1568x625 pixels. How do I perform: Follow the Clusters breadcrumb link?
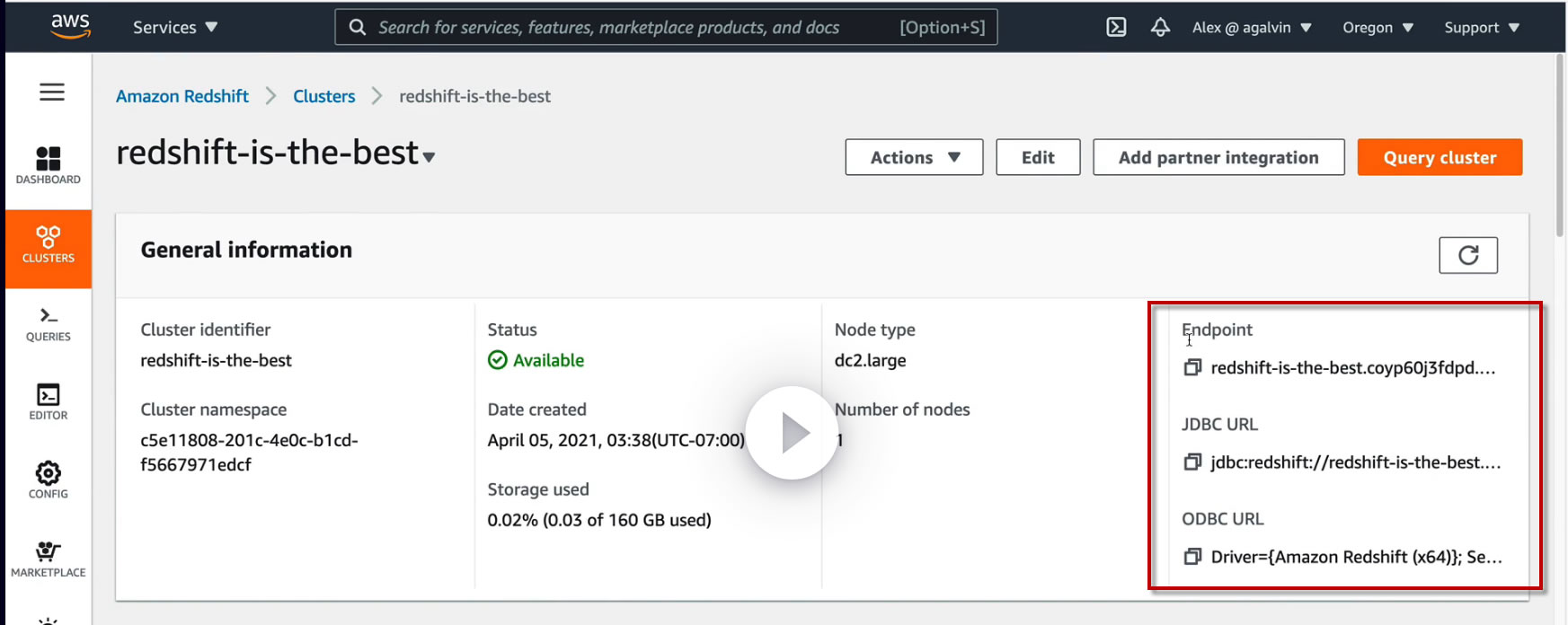click(323, 96)
